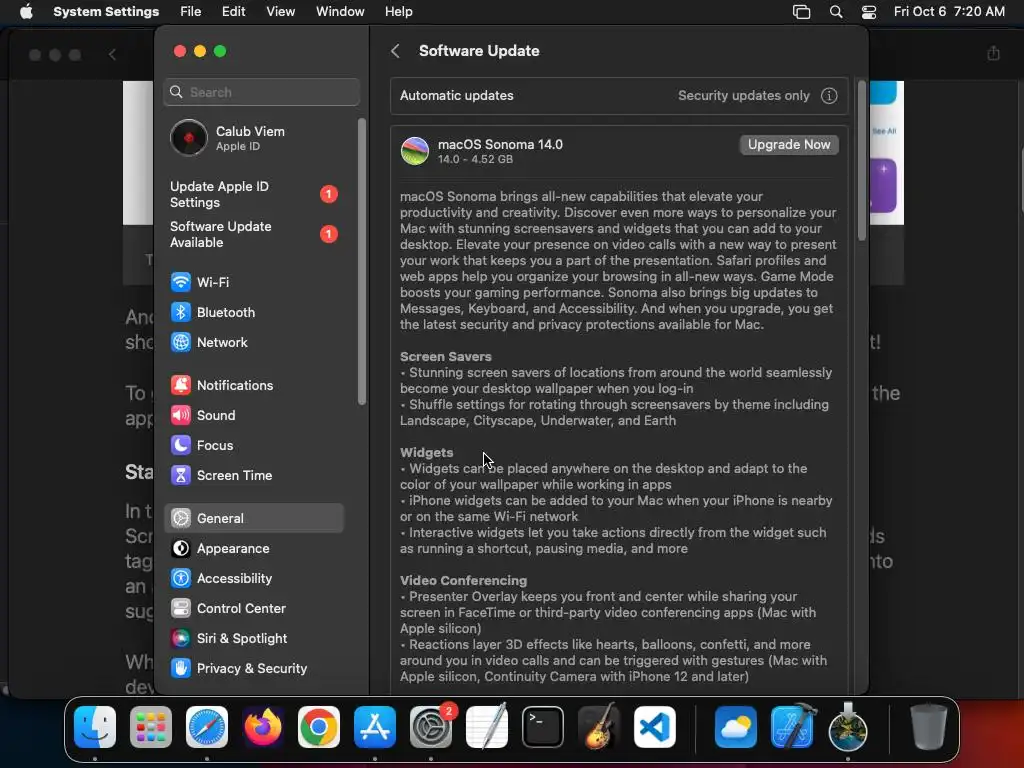1024x768 pixels.
Task: Open TextEdit from the Dock
Action: pos(487,727)
